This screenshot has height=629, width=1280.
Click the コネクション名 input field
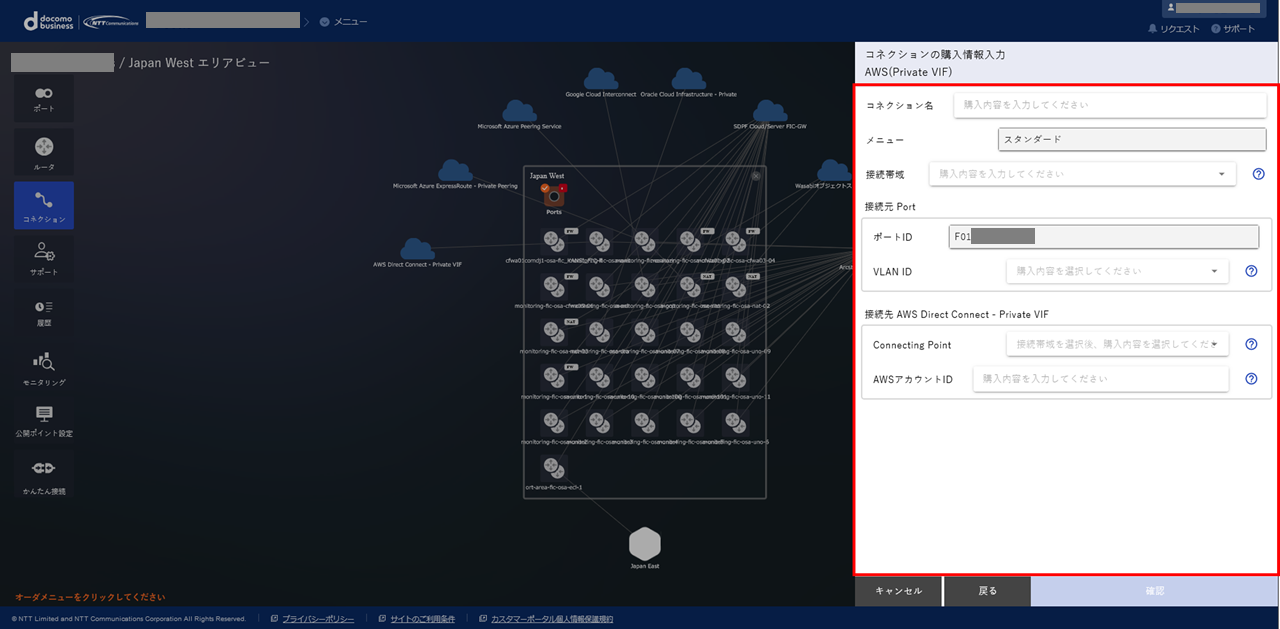(x=1110, y=104)
